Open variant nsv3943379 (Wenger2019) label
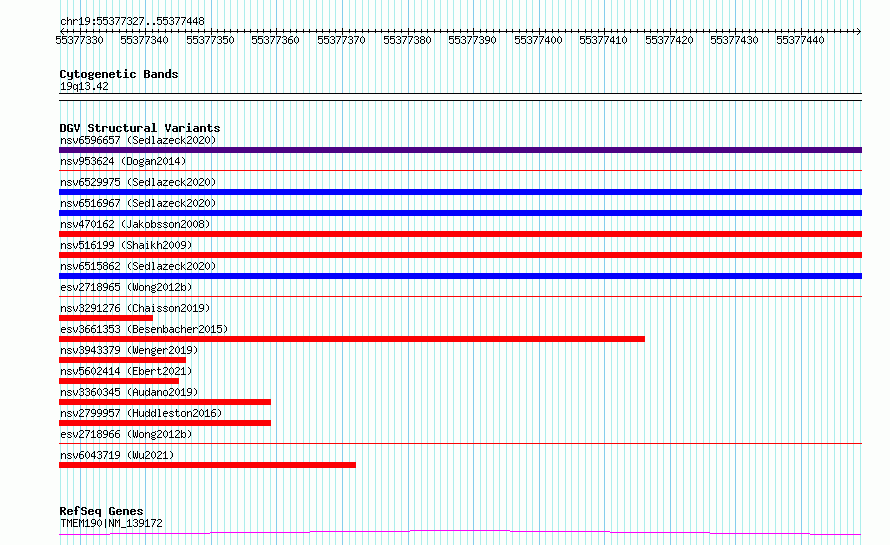Viewport: 890px width, 545px height. tap(129, 350)
